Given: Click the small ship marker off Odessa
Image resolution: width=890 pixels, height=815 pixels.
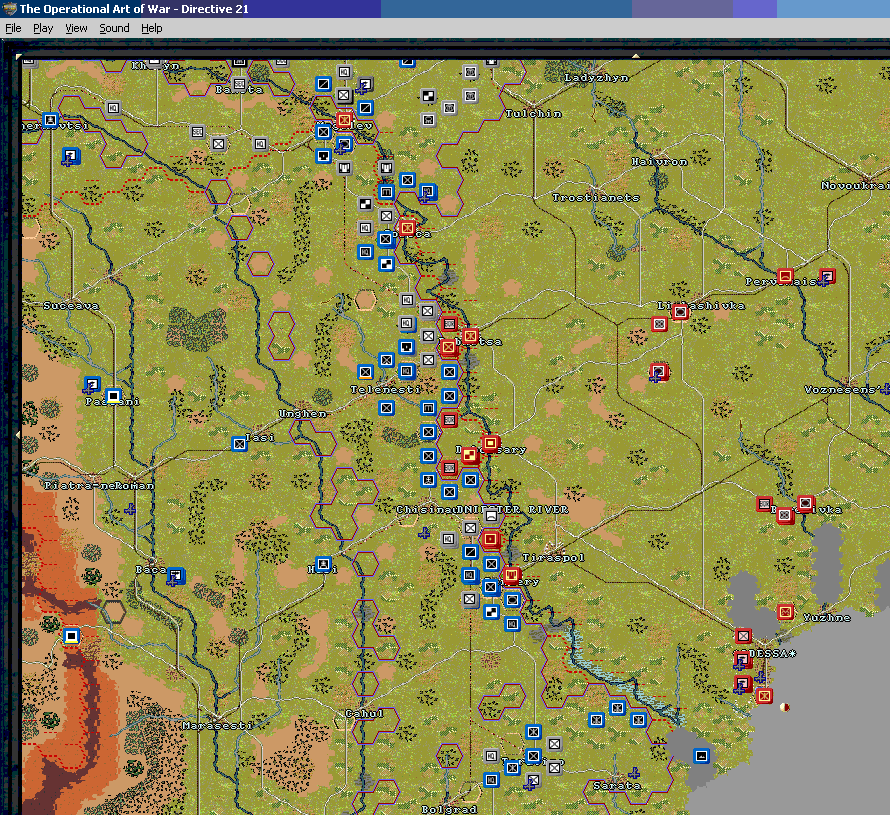Looking at the screenshot, I should pyautogui.click(x=785, y=707).
